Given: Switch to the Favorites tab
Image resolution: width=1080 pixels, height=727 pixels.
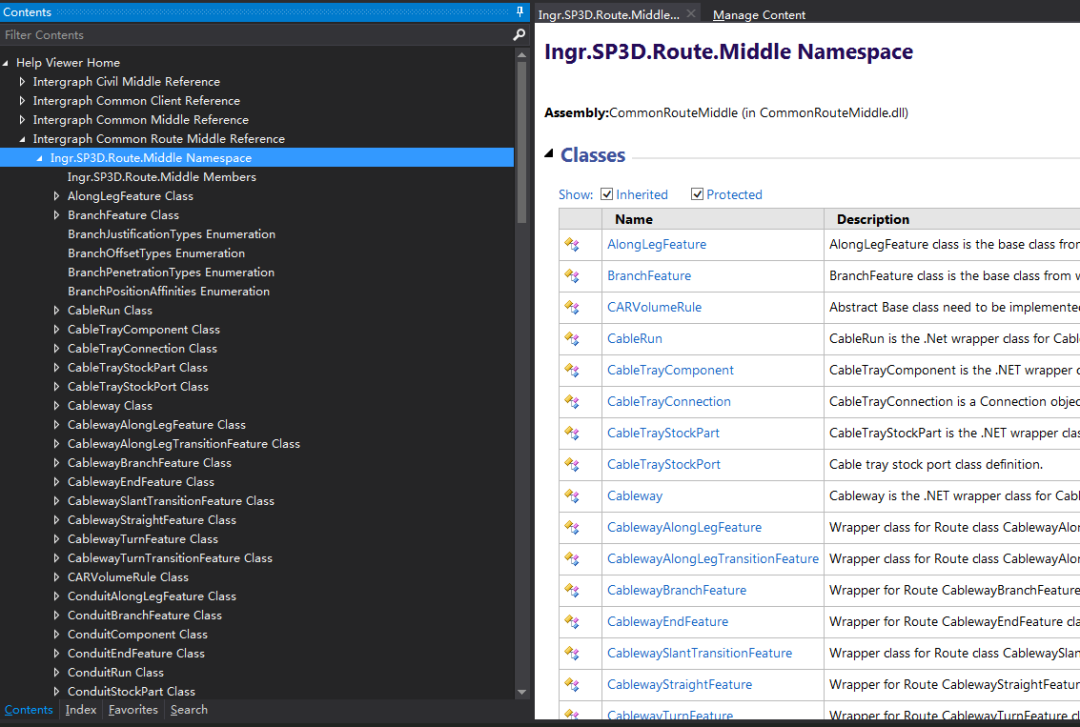Looking at the screenshot, I should 133,710.
